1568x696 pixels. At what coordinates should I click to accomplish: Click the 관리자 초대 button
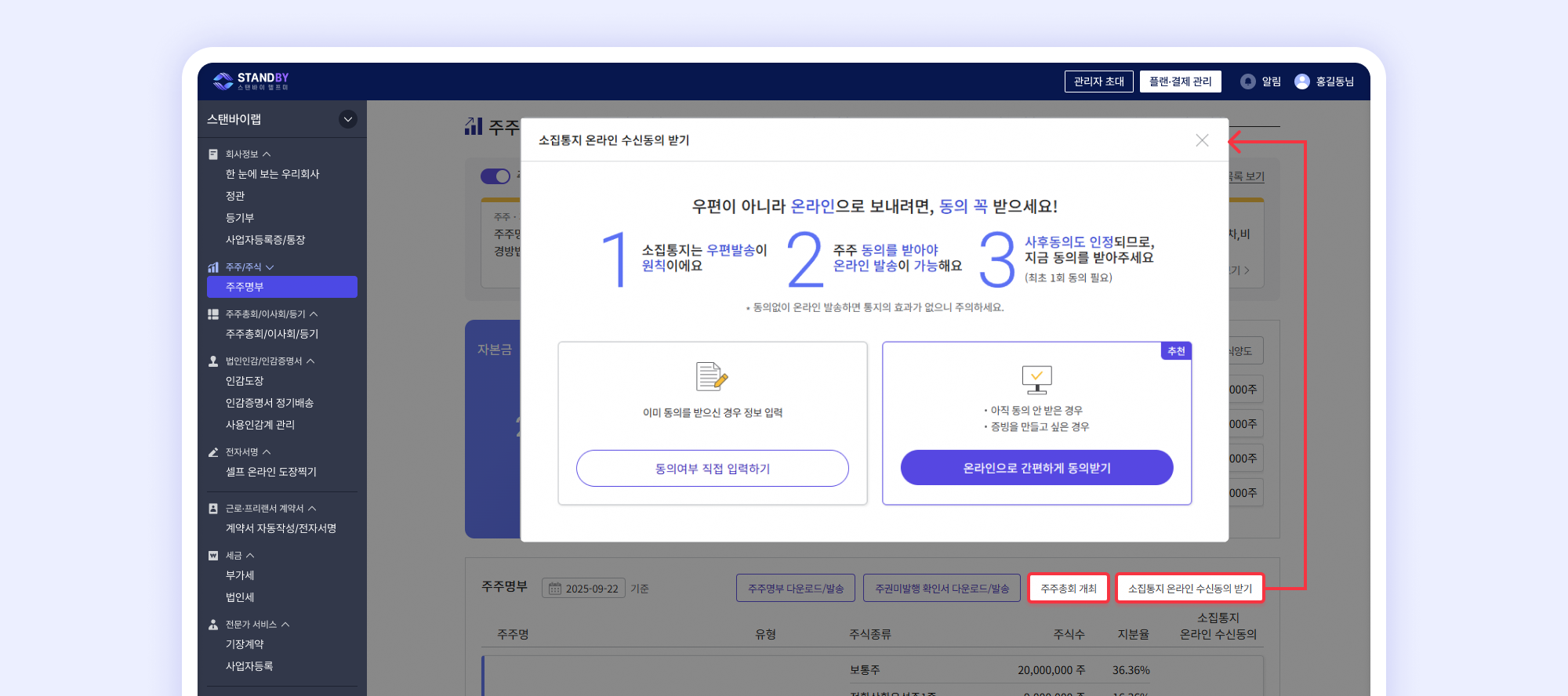click(1099, 82)
